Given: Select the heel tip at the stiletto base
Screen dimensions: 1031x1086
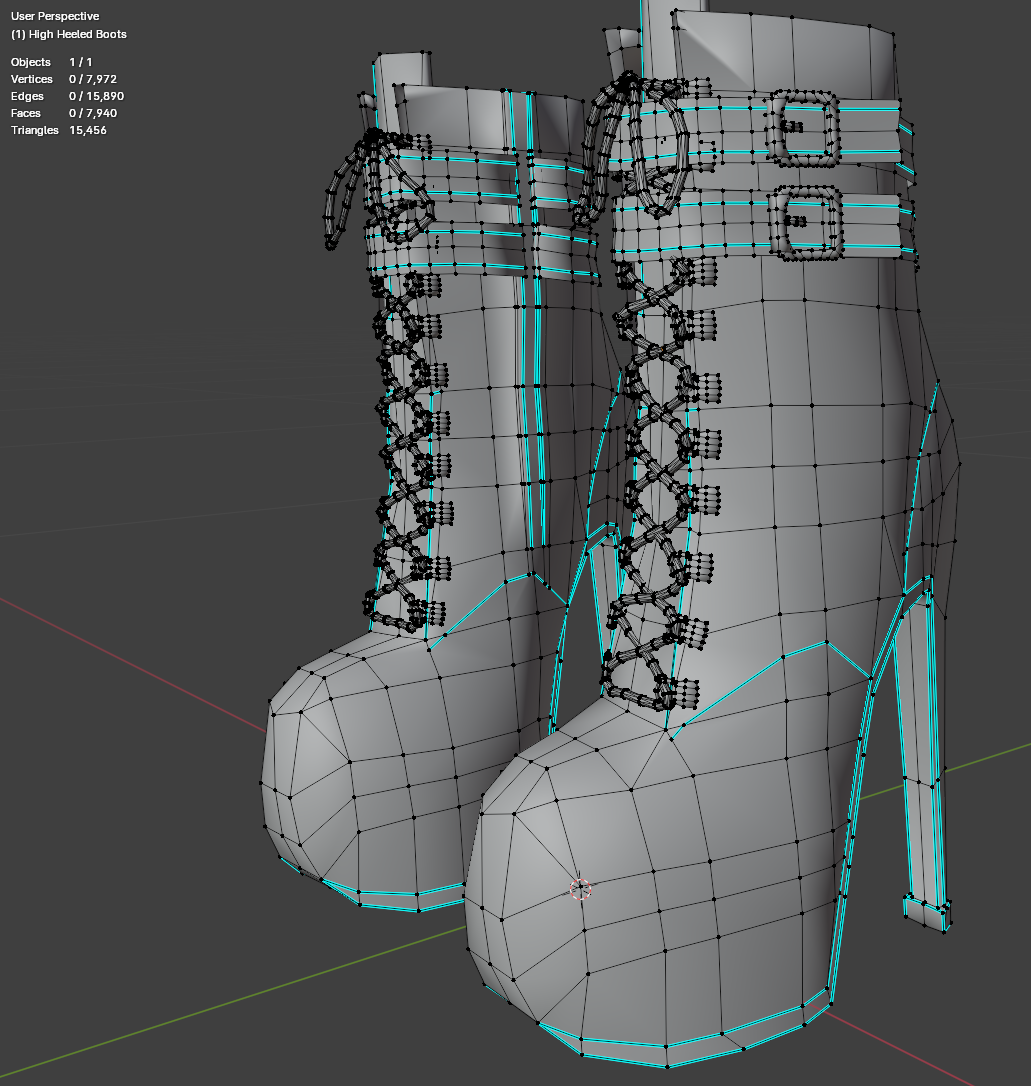Looking at the screenshot, I should (x=928, y=912).
